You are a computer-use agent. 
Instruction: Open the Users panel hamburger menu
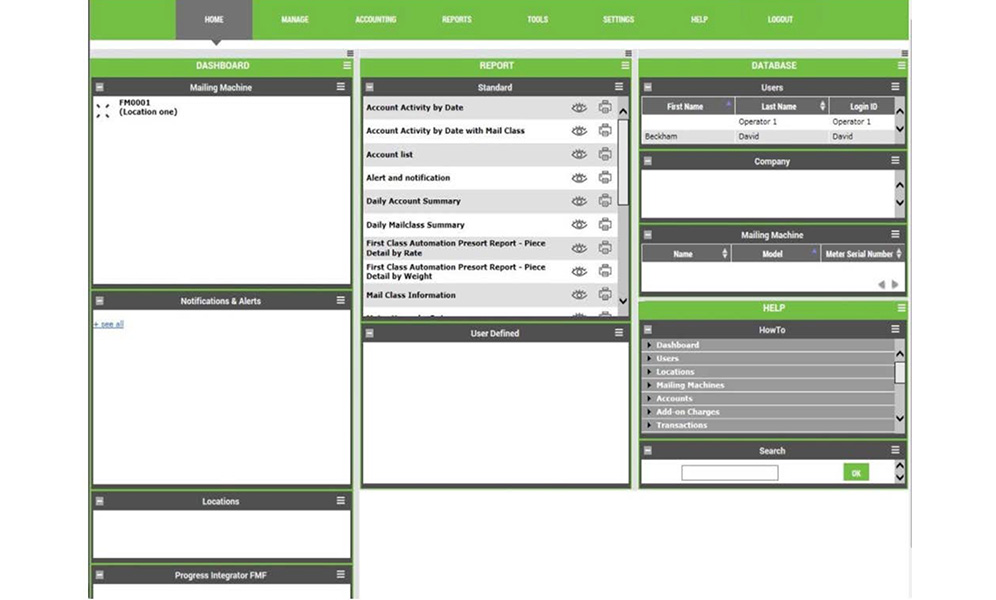click(x=895, y=88)
